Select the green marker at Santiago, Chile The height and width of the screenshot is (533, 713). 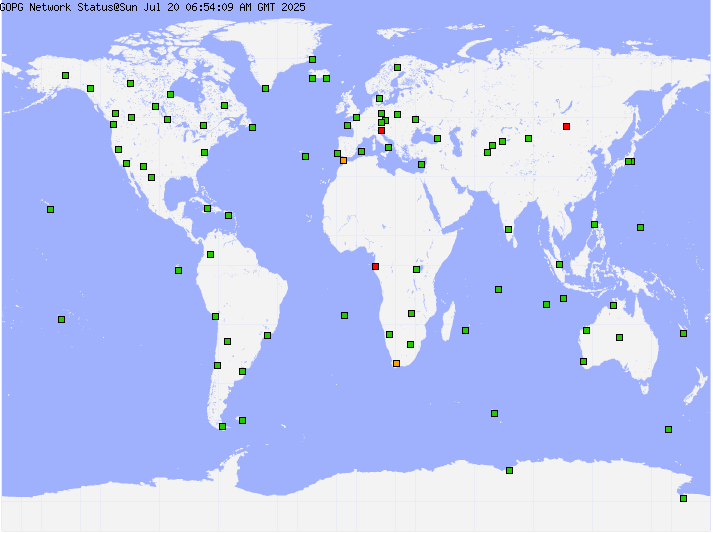tap(218, 366)
